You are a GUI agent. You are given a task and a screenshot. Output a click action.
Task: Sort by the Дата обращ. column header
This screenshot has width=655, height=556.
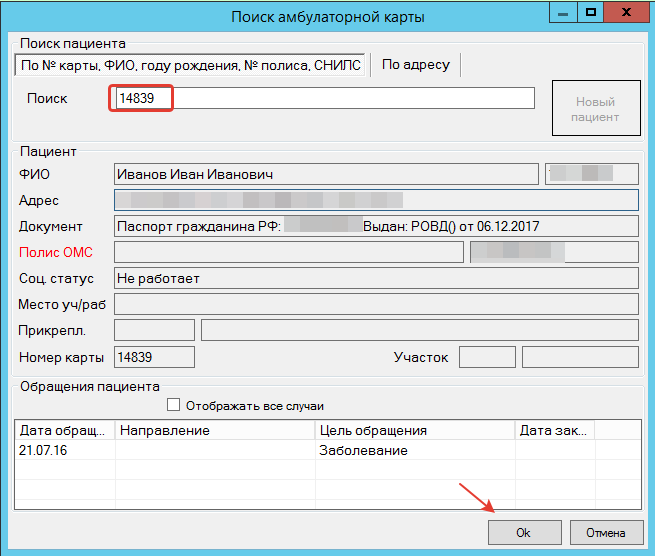(x=66, y=430)
